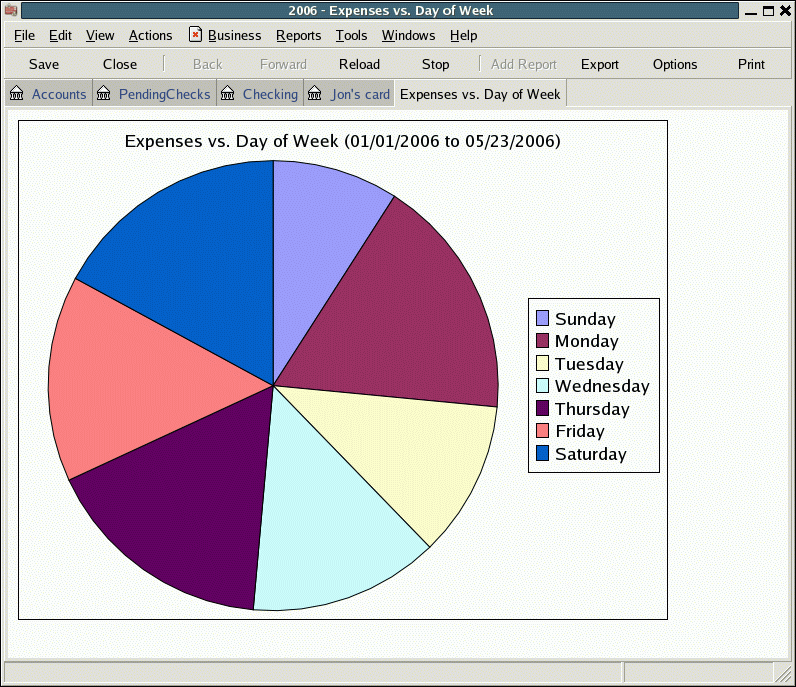Switch to Expenses vs. Day of Week tab
The height and width of the screenshot is (687, 796).
point(479,94)
